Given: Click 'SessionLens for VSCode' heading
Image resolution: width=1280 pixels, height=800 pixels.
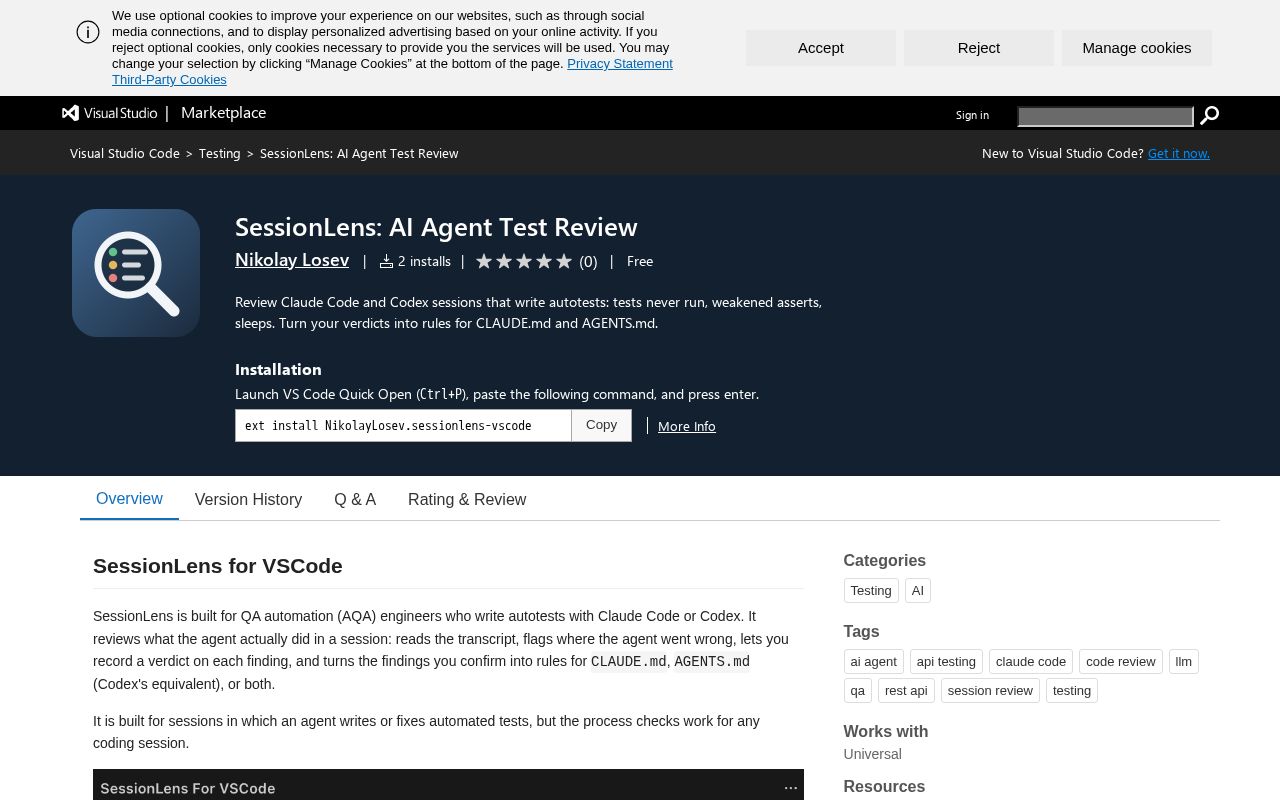Looking at the screenshot, I should tap(218, 566).
